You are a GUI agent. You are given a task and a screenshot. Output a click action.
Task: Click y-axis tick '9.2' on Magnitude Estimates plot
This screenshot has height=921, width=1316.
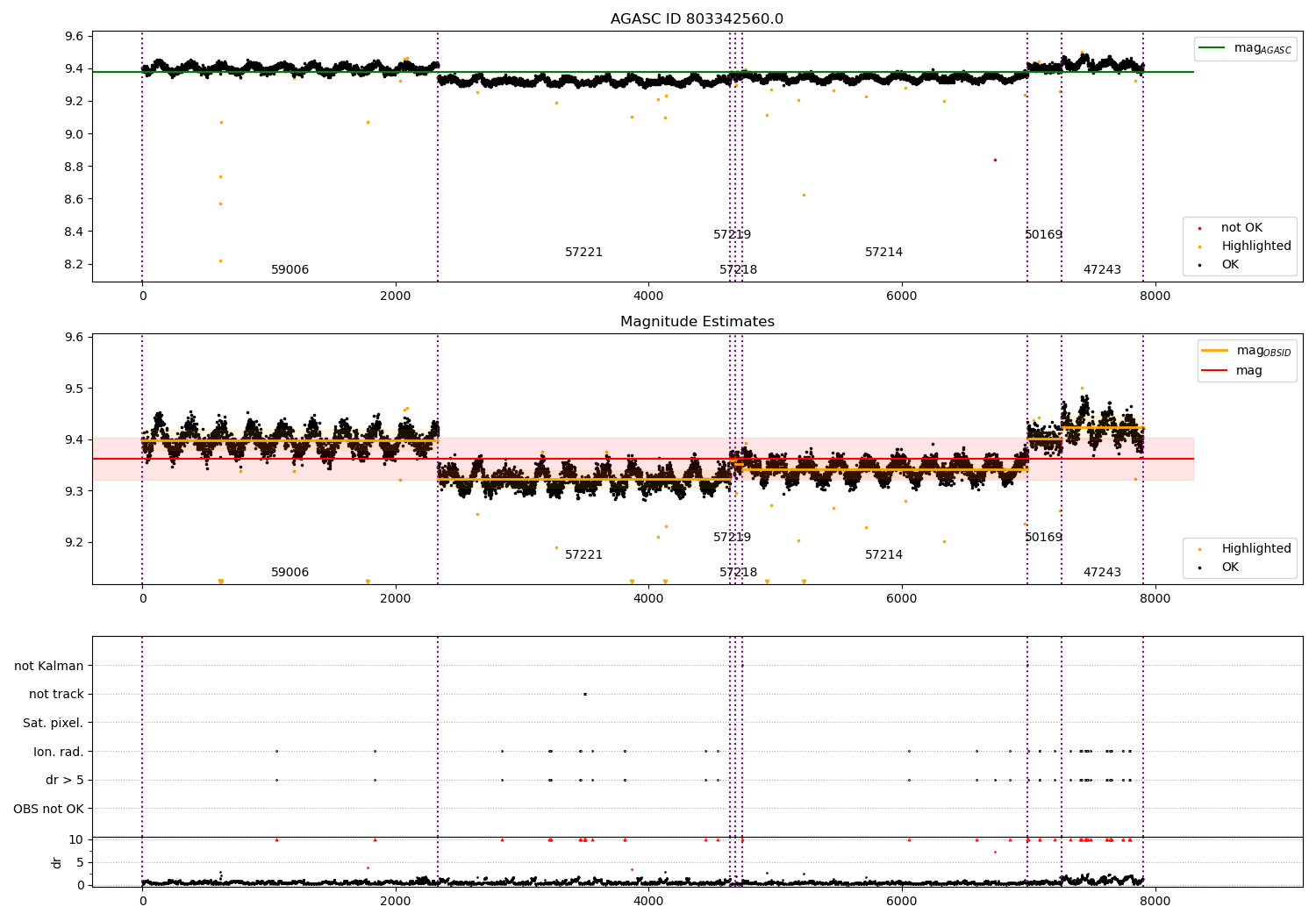click(x=74, y=543)
